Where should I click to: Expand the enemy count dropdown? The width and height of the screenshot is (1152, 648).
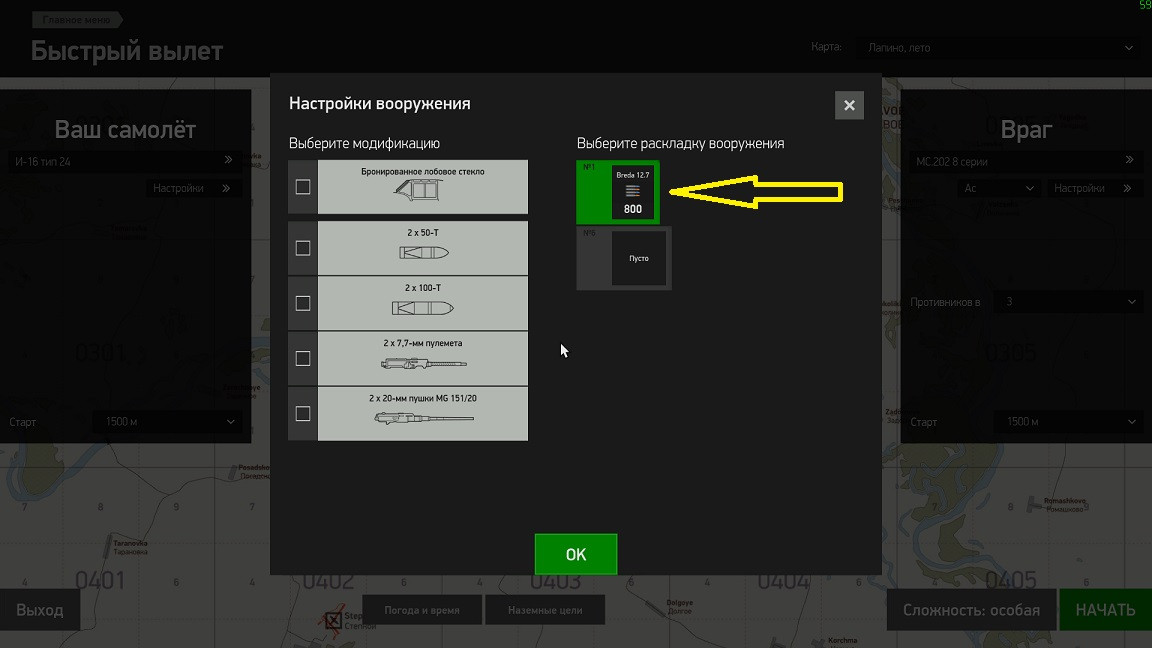[1068, 302]
